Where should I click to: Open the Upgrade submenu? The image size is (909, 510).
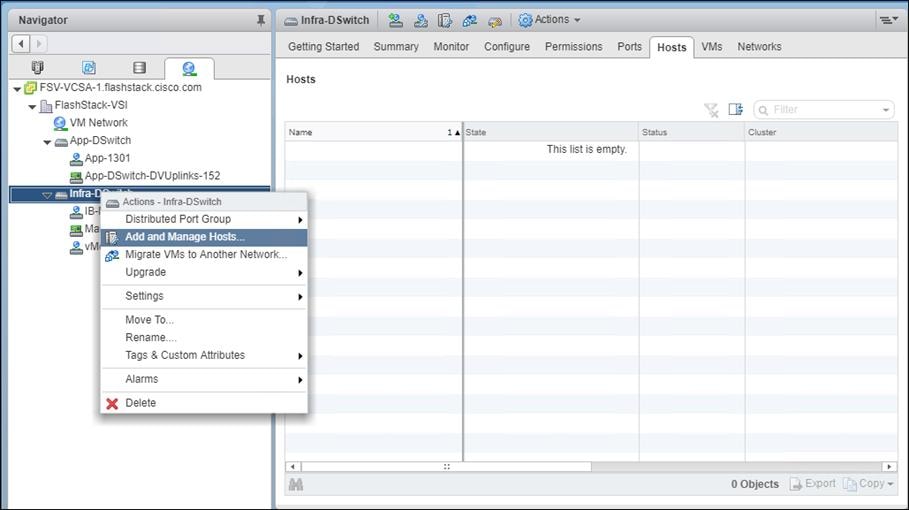pos(203,272)
